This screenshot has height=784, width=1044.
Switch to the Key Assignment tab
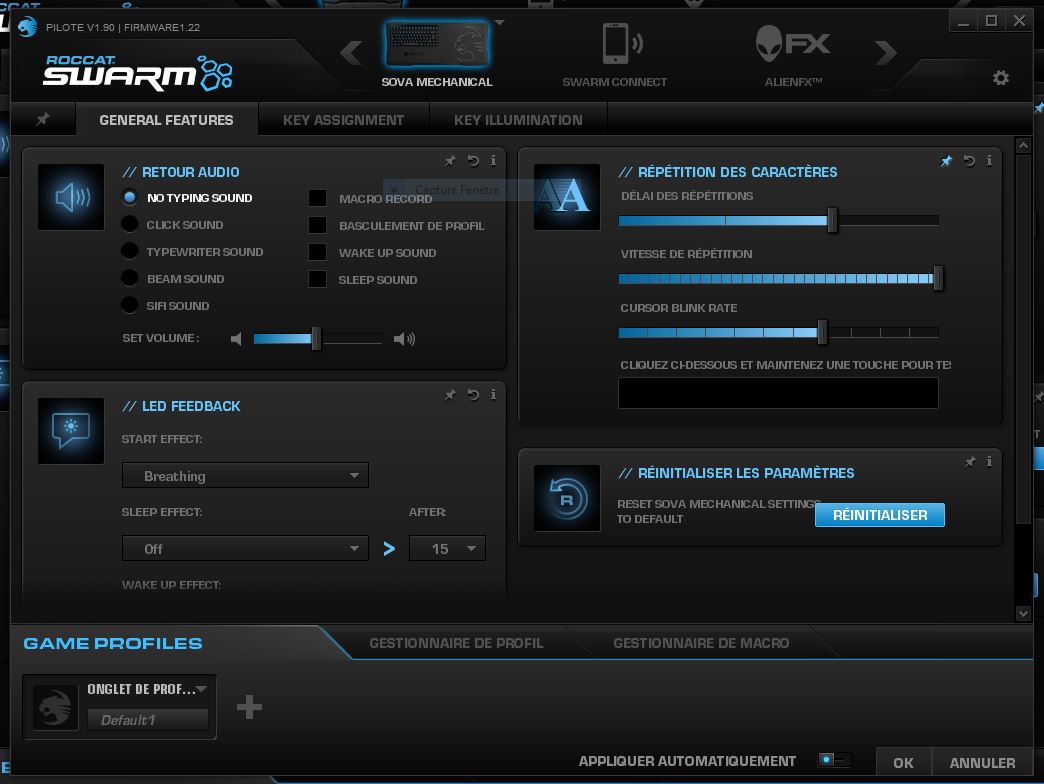343,119
